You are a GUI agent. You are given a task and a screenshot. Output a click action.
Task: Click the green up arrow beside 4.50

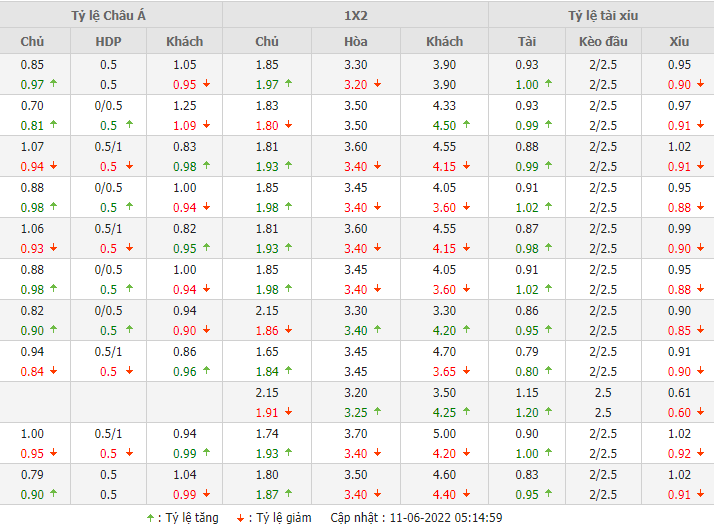467,126
